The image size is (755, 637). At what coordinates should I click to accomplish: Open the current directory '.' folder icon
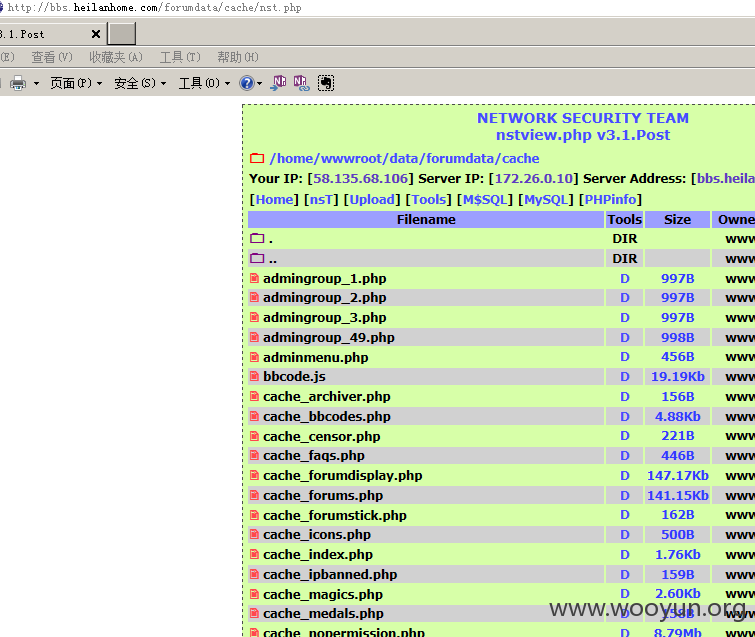tap(257, 238)
